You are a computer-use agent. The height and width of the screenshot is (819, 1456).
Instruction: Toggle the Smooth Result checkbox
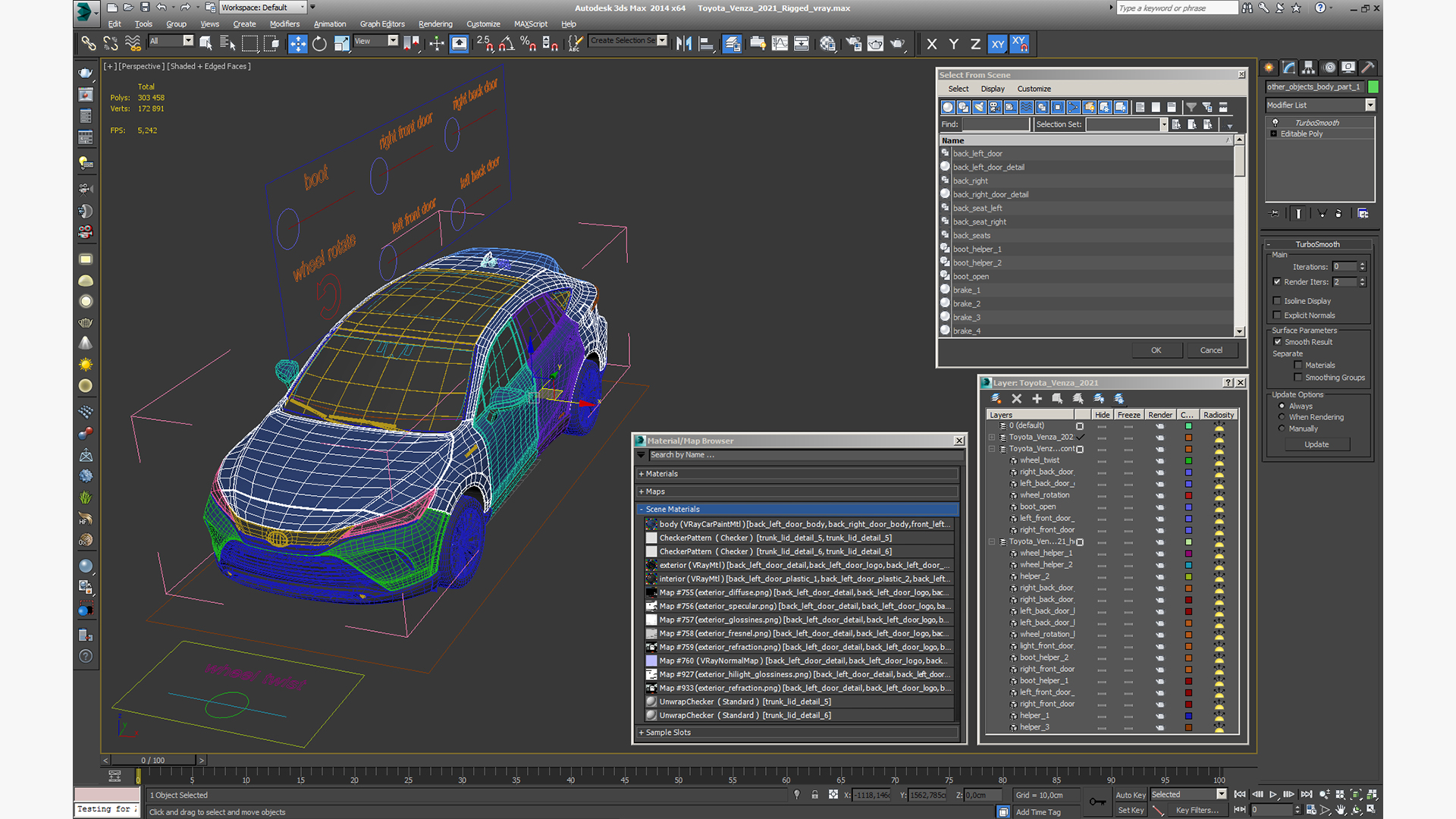point(1278,342)
